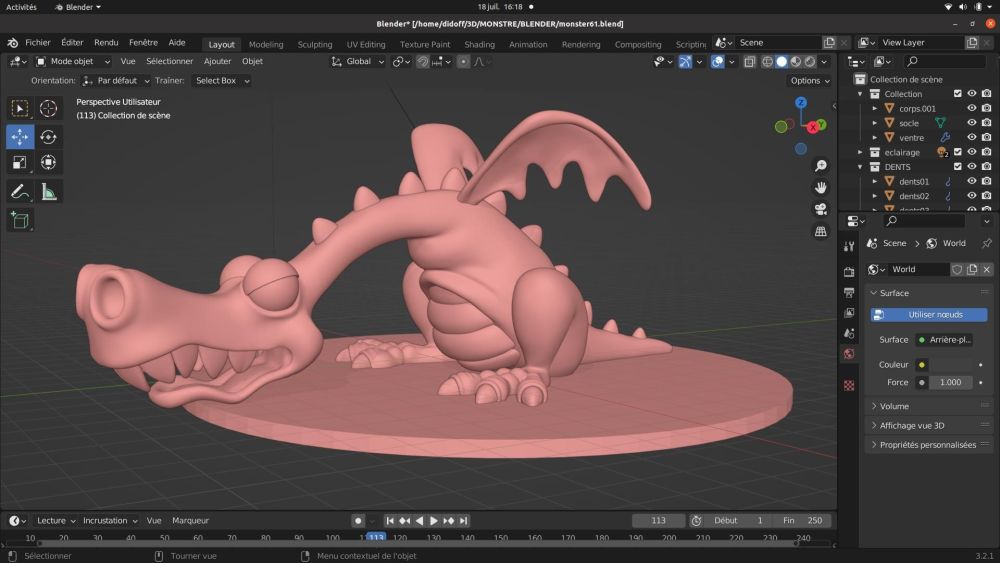The height and width of the screenshot is (563, 1000).
Task: Select the Transform tool
Action: tap(48, 163)
